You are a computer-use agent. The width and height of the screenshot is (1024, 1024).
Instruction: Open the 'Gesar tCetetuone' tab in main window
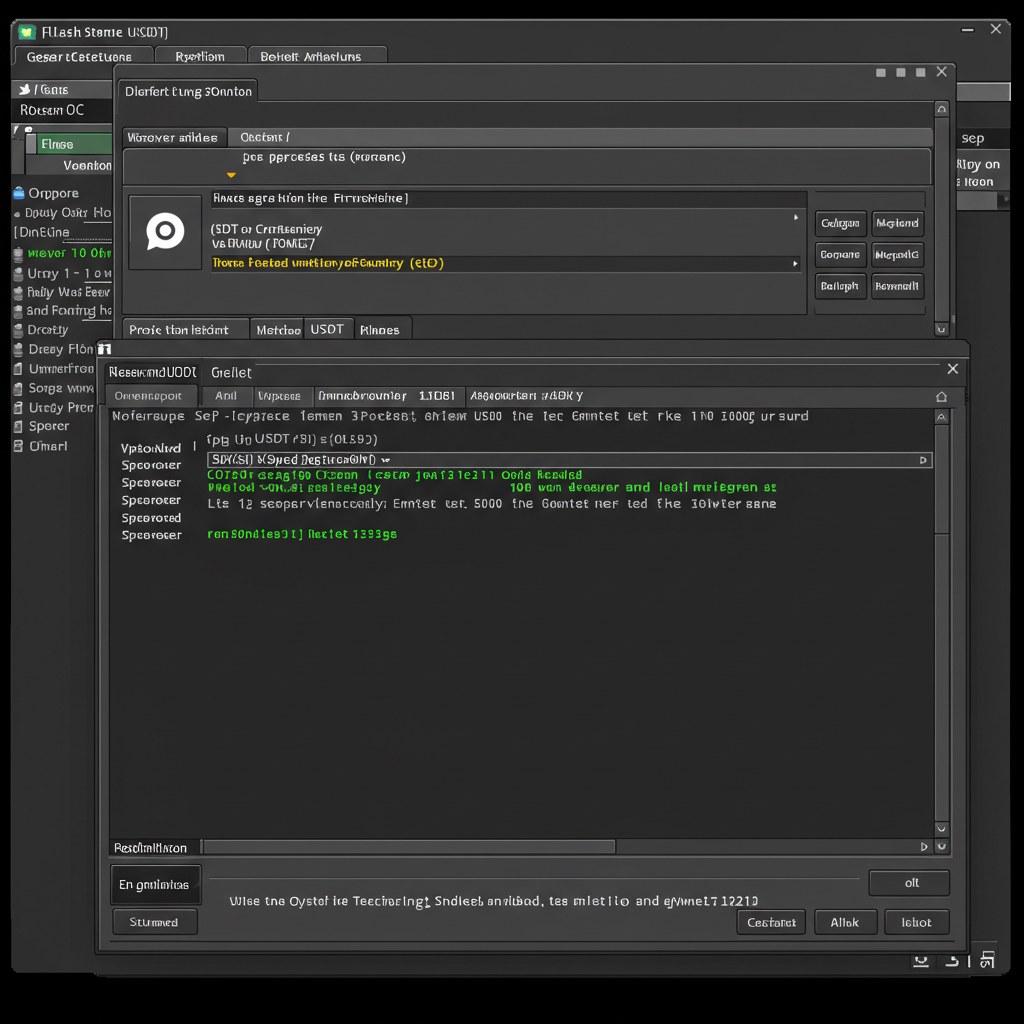click(84, 56)
